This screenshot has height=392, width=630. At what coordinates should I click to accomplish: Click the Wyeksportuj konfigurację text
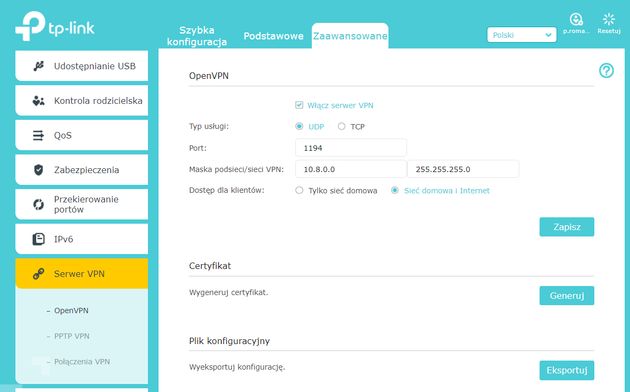237,367
